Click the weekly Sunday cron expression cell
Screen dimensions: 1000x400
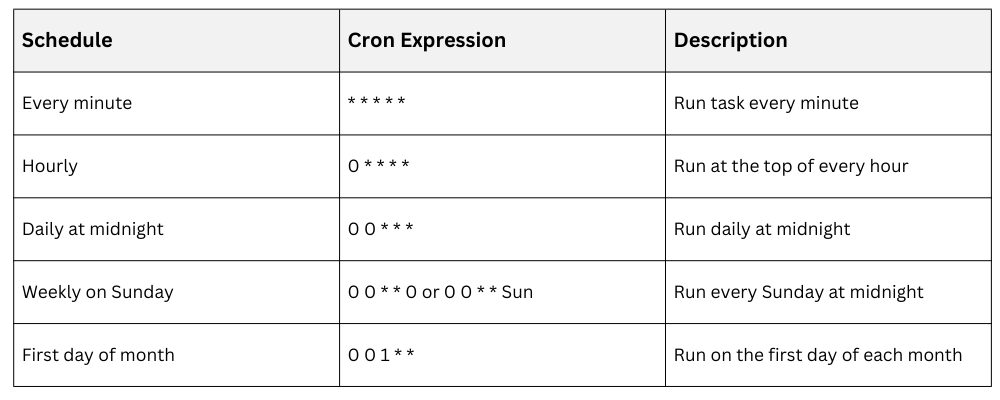440,292
